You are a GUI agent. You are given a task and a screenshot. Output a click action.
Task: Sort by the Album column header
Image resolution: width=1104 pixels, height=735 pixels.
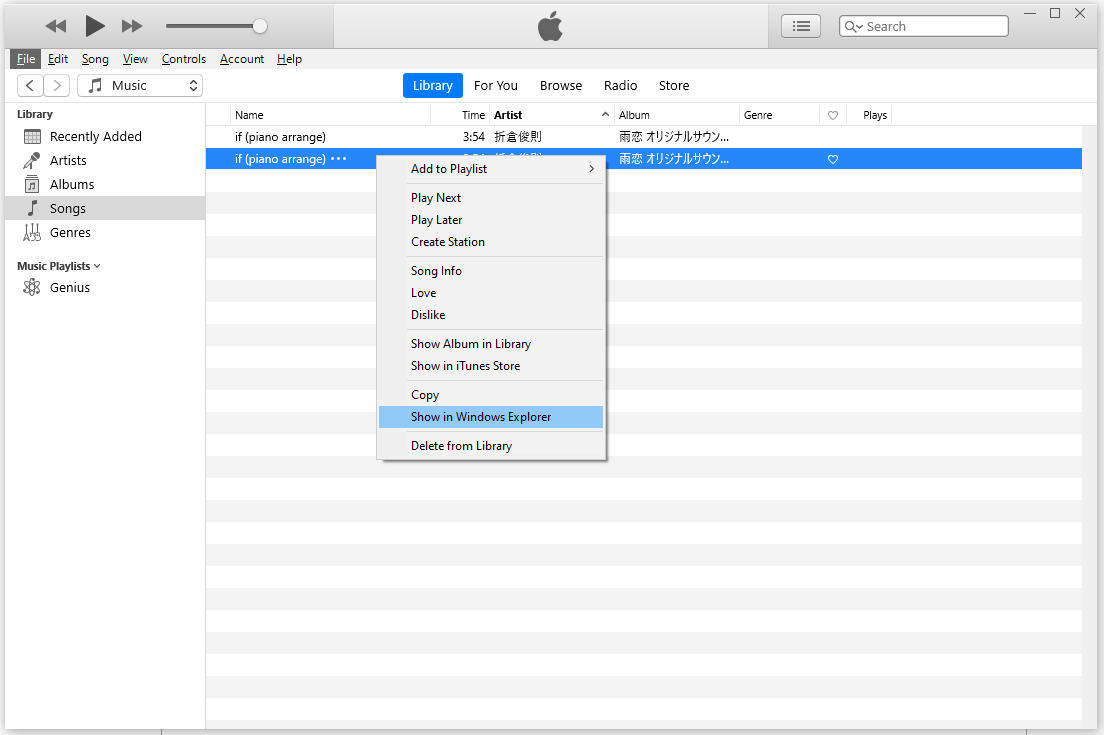(677, 115)
